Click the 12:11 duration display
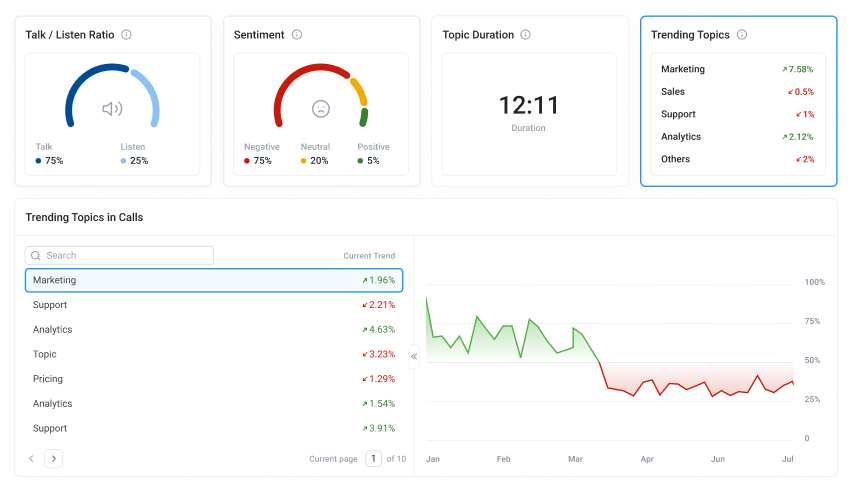This screenshot has width=852, height=491. [529, 106]
